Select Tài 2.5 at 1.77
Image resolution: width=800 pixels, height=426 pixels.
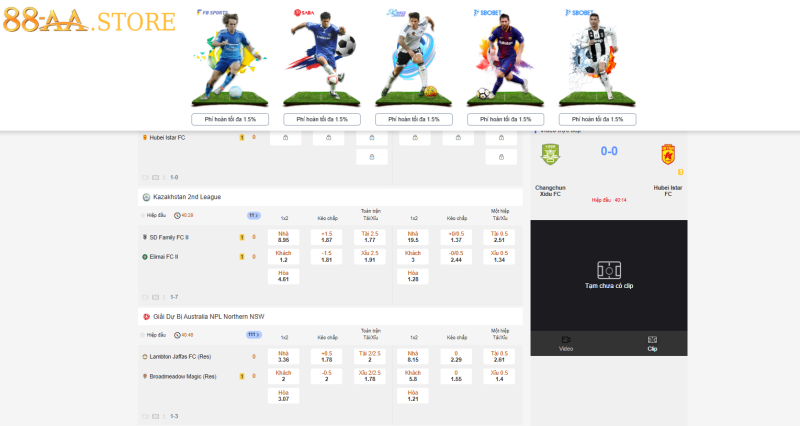[370, 237]
